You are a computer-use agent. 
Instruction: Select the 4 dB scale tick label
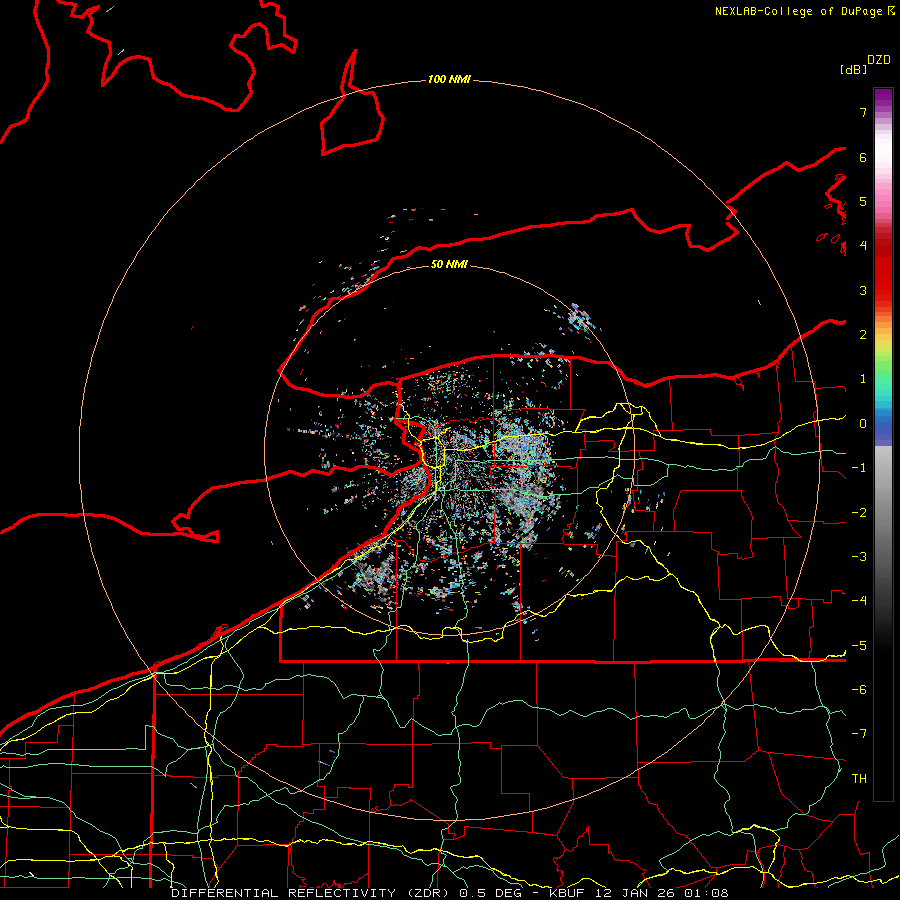coord(863,246)
